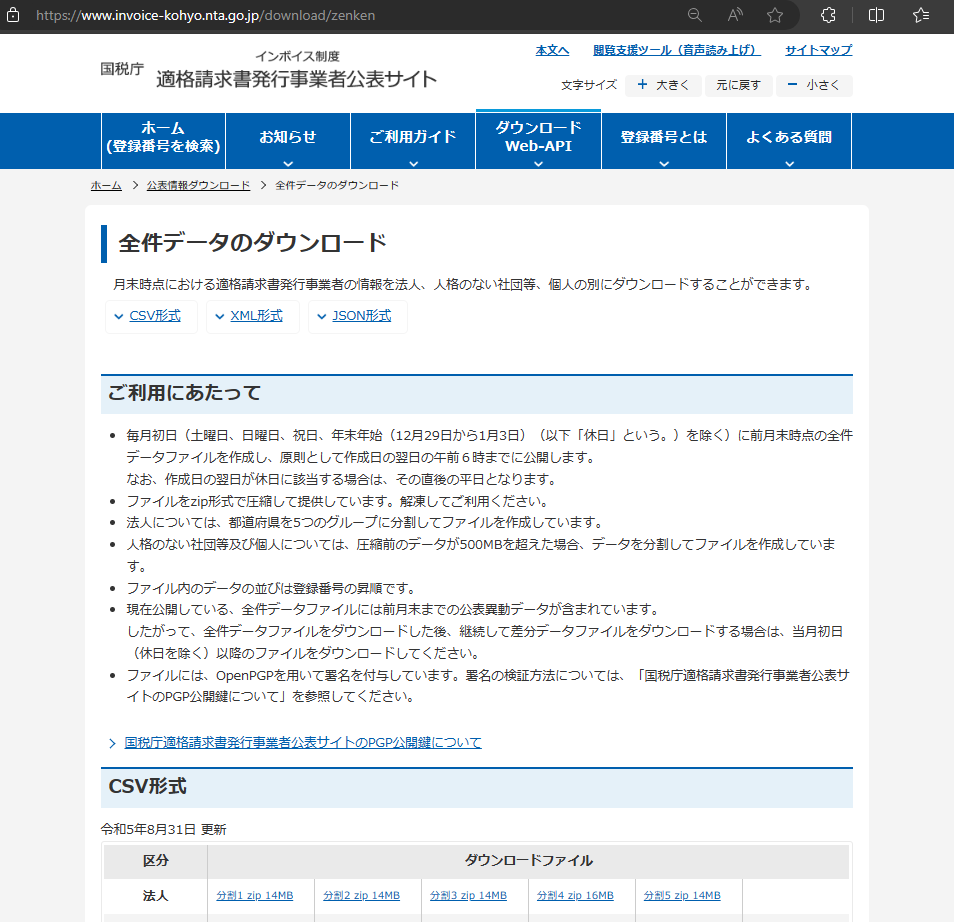Open the よくある質問 menu

click(x=788, y=141)
